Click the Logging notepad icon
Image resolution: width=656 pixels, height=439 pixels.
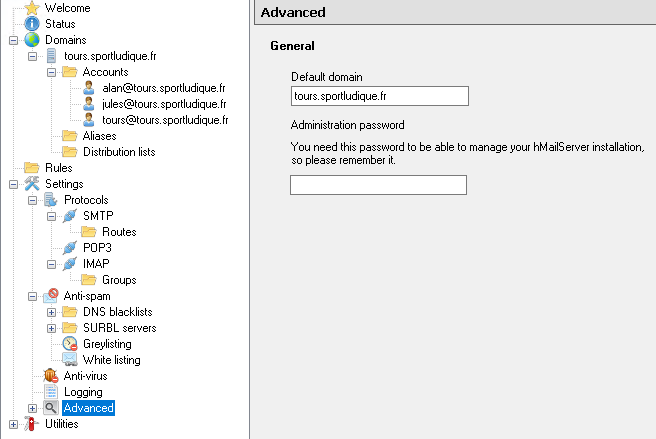click(x=51, y=392)
